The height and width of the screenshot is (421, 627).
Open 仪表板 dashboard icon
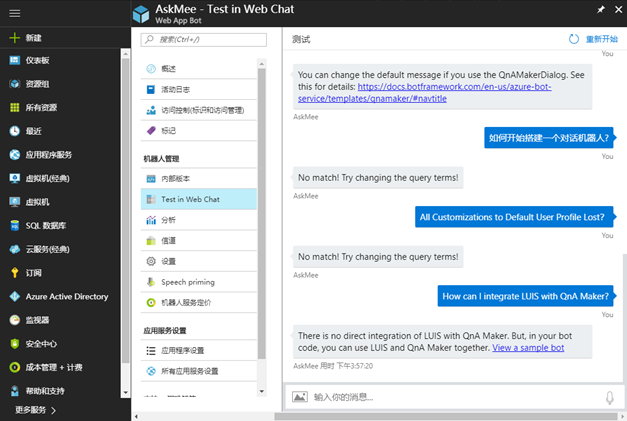(x=14, y=60)
